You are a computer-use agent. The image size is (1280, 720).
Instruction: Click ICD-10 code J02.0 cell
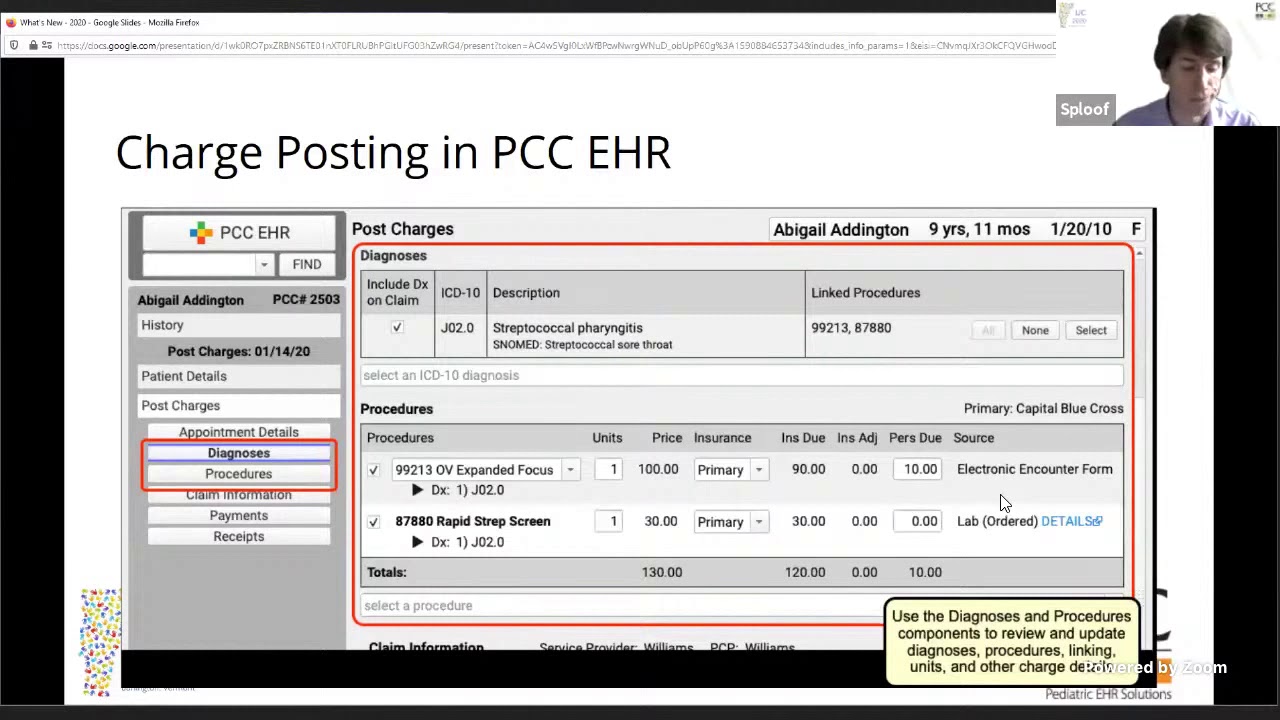457,328
